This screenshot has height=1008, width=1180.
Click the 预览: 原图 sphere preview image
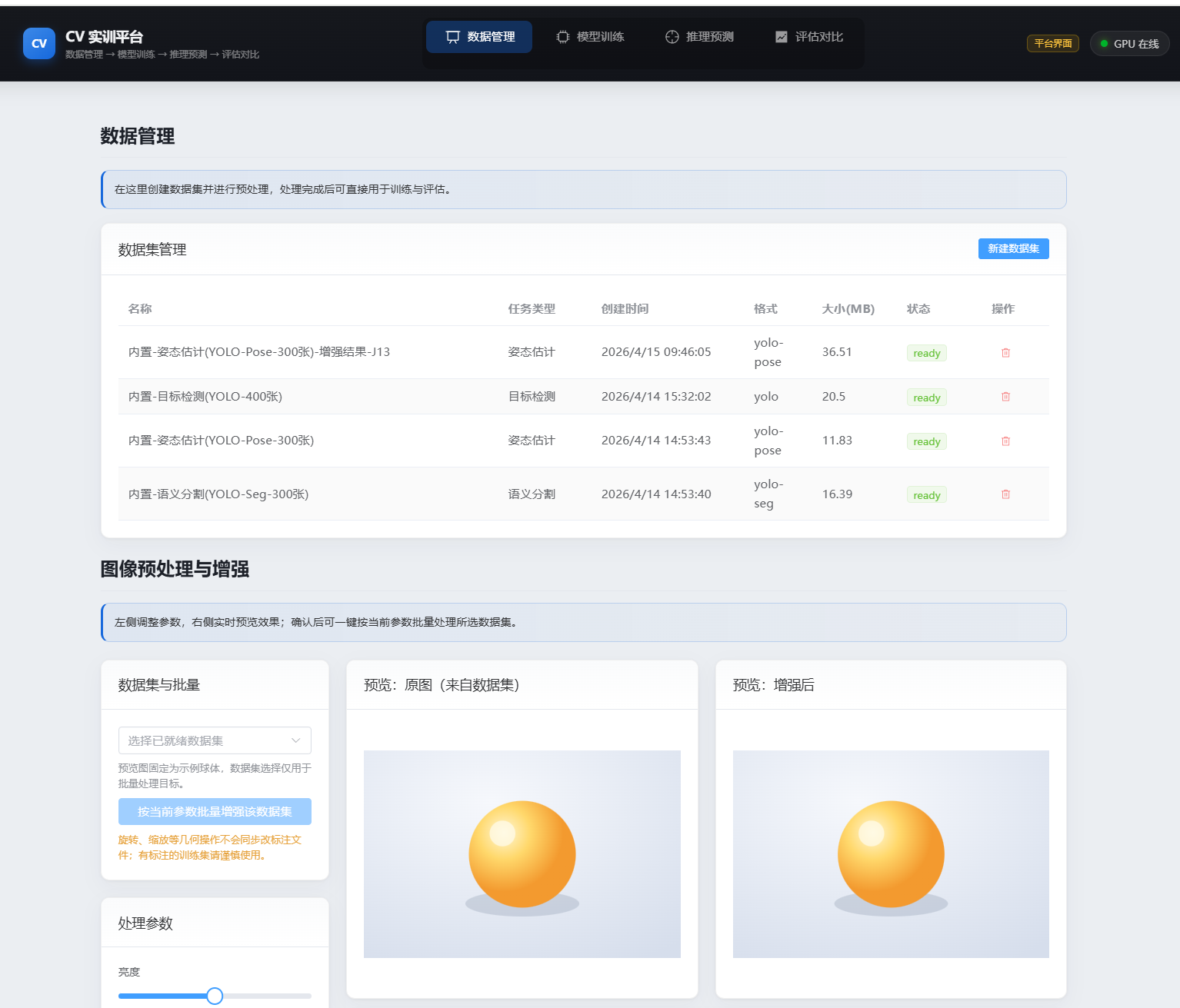(522, 853)
